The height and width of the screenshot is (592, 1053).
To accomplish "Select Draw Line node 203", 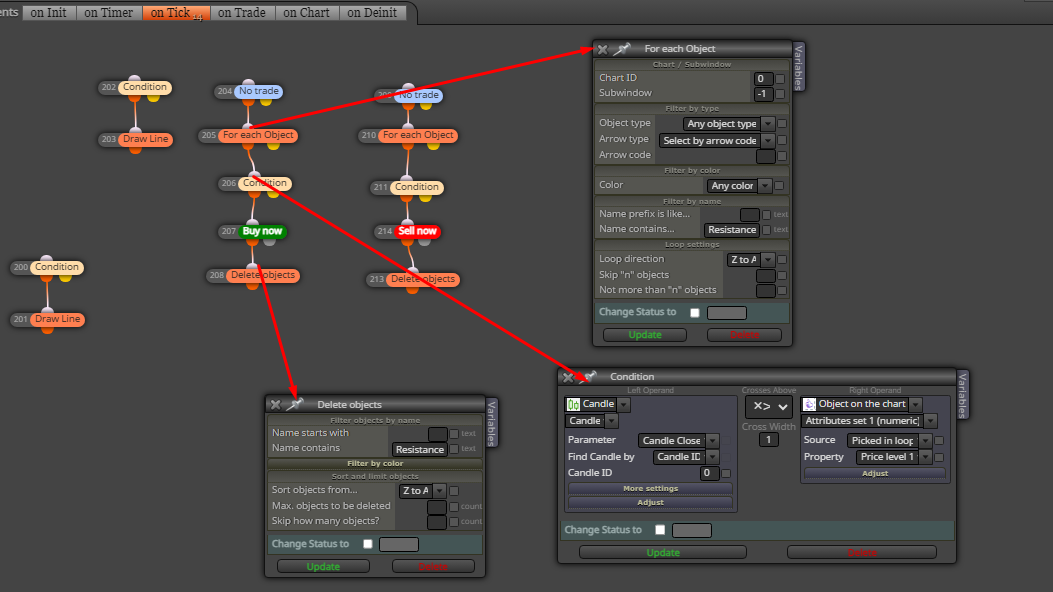I will tap(145, 139).
